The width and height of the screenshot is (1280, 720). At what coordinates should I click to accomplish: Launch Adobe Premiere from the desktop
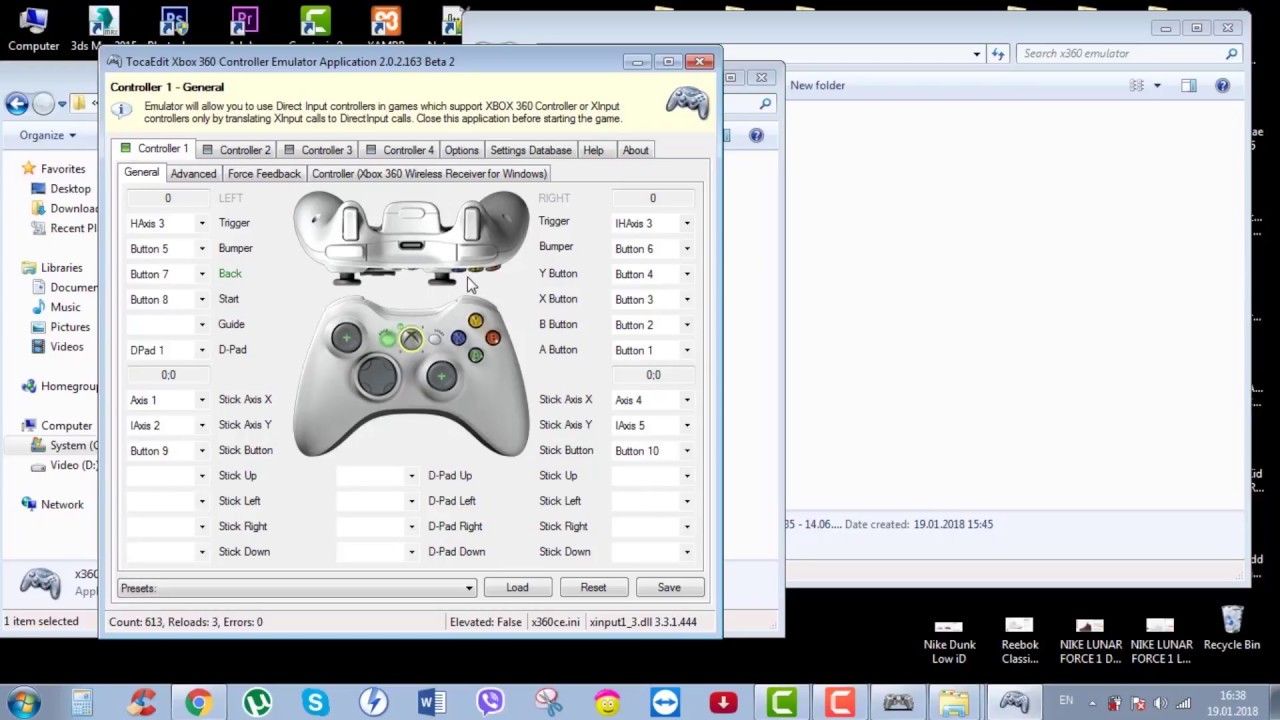click(x=244, y=28)
